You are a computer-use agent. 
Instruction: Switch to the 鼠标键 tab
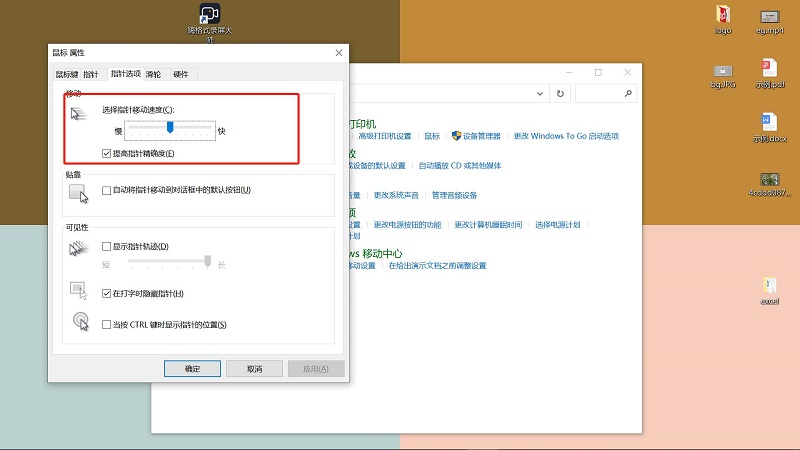[66, 74]
